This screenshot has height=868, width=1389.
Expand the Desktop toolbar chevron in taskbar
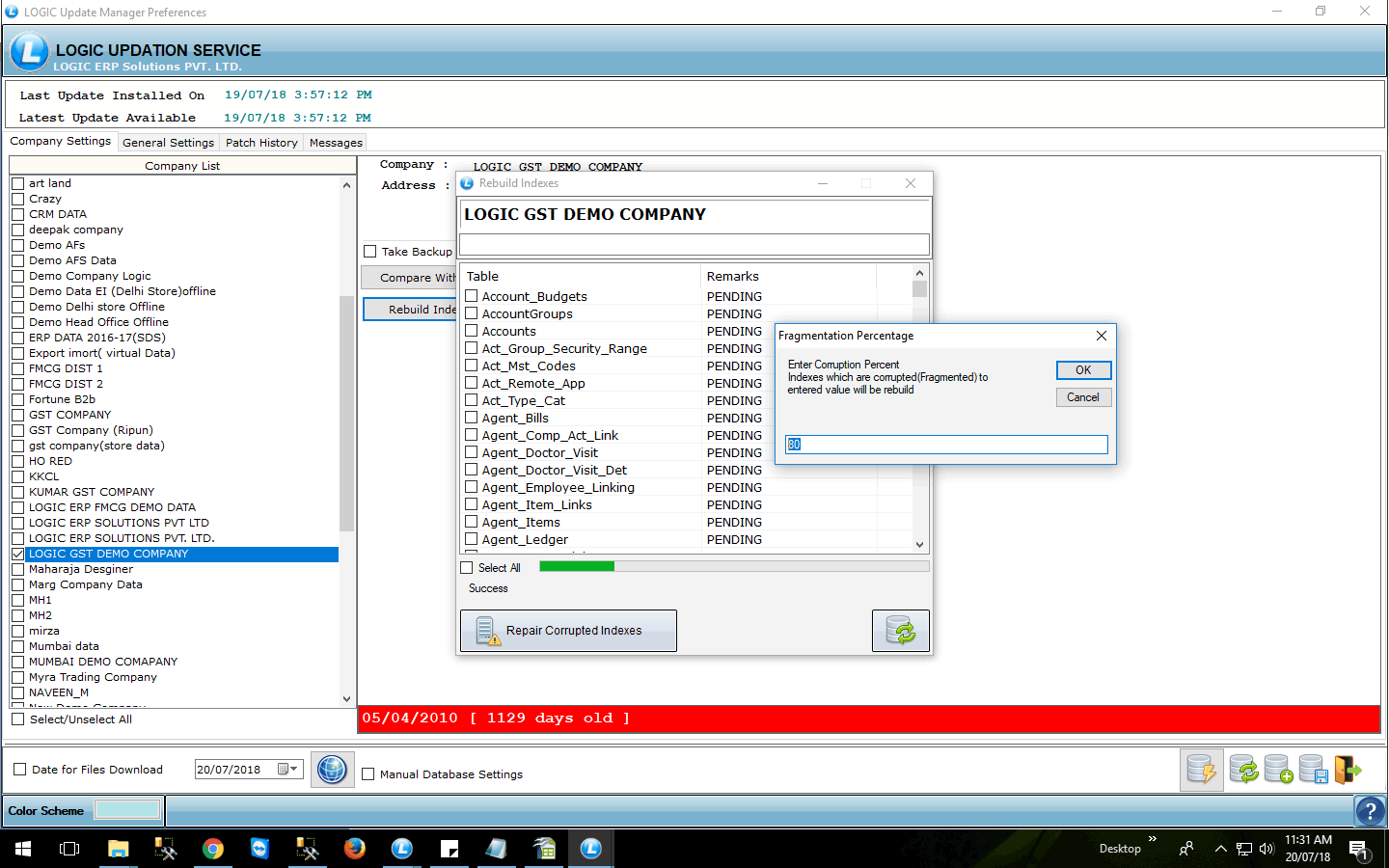[1153, 839]
